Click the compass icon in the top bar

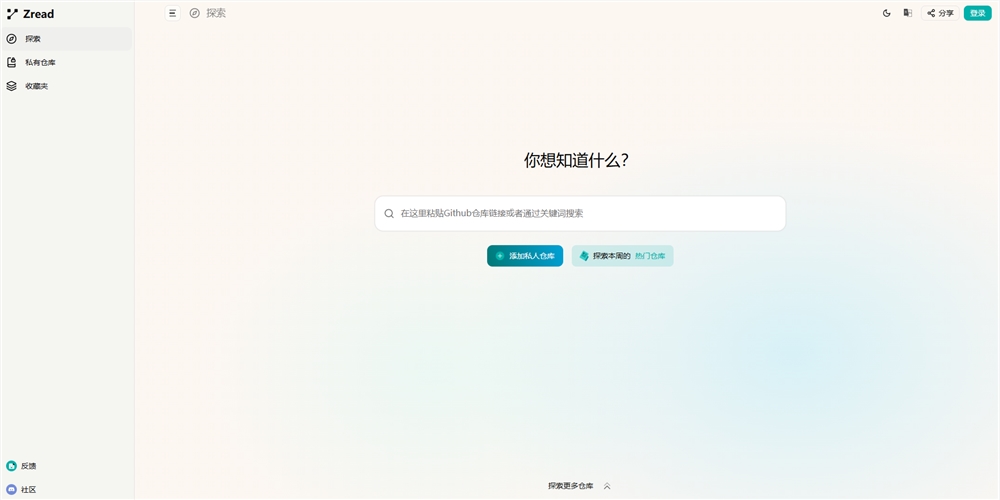pos(195,13)
